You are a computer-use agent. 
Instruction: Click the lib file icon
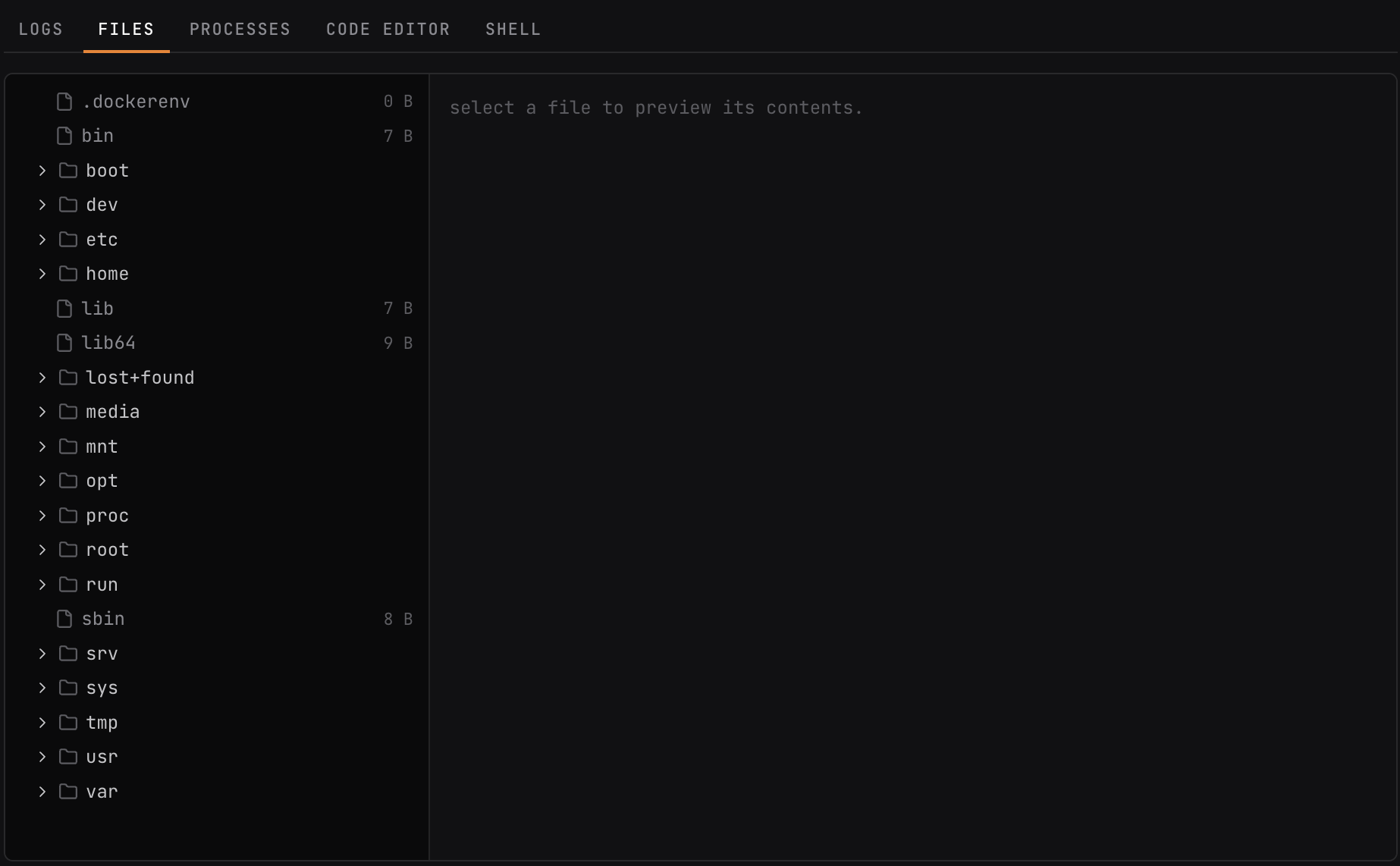click(x=64, y=309)
